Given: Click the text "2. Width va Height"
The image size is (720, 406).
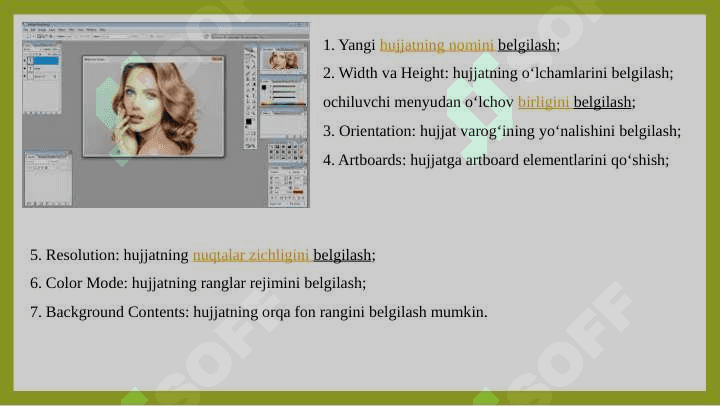Looking at the screenshot, I should [x=384, y=73].
